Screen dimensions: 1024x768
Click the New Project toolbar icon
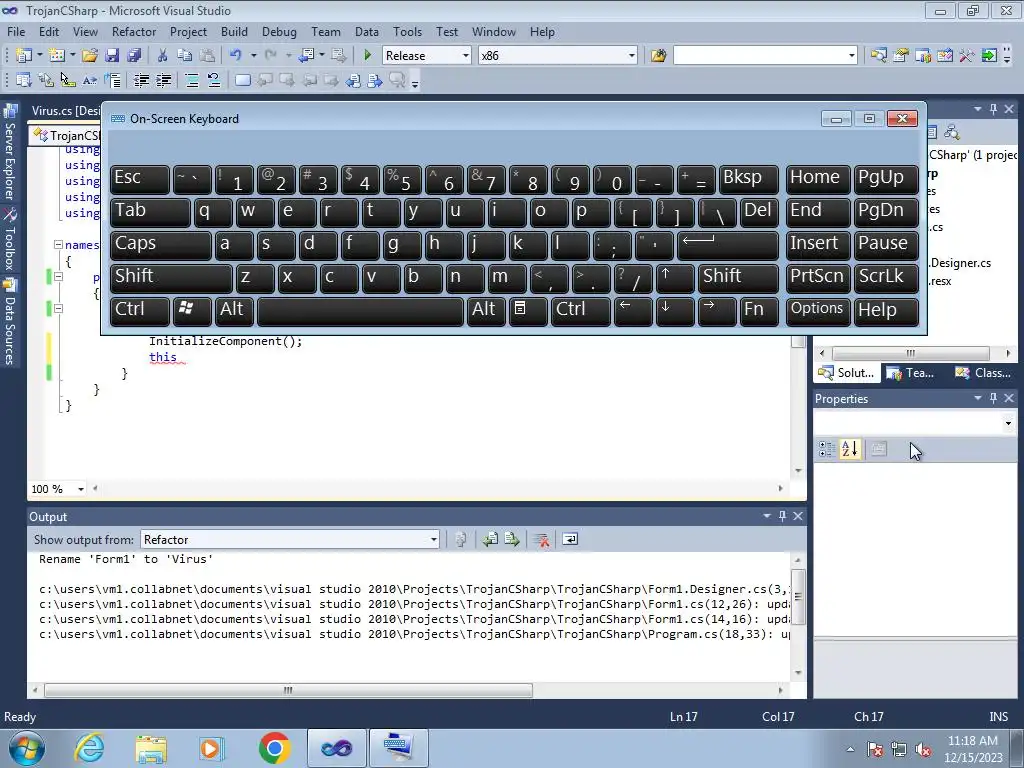[x=24, y=56]
